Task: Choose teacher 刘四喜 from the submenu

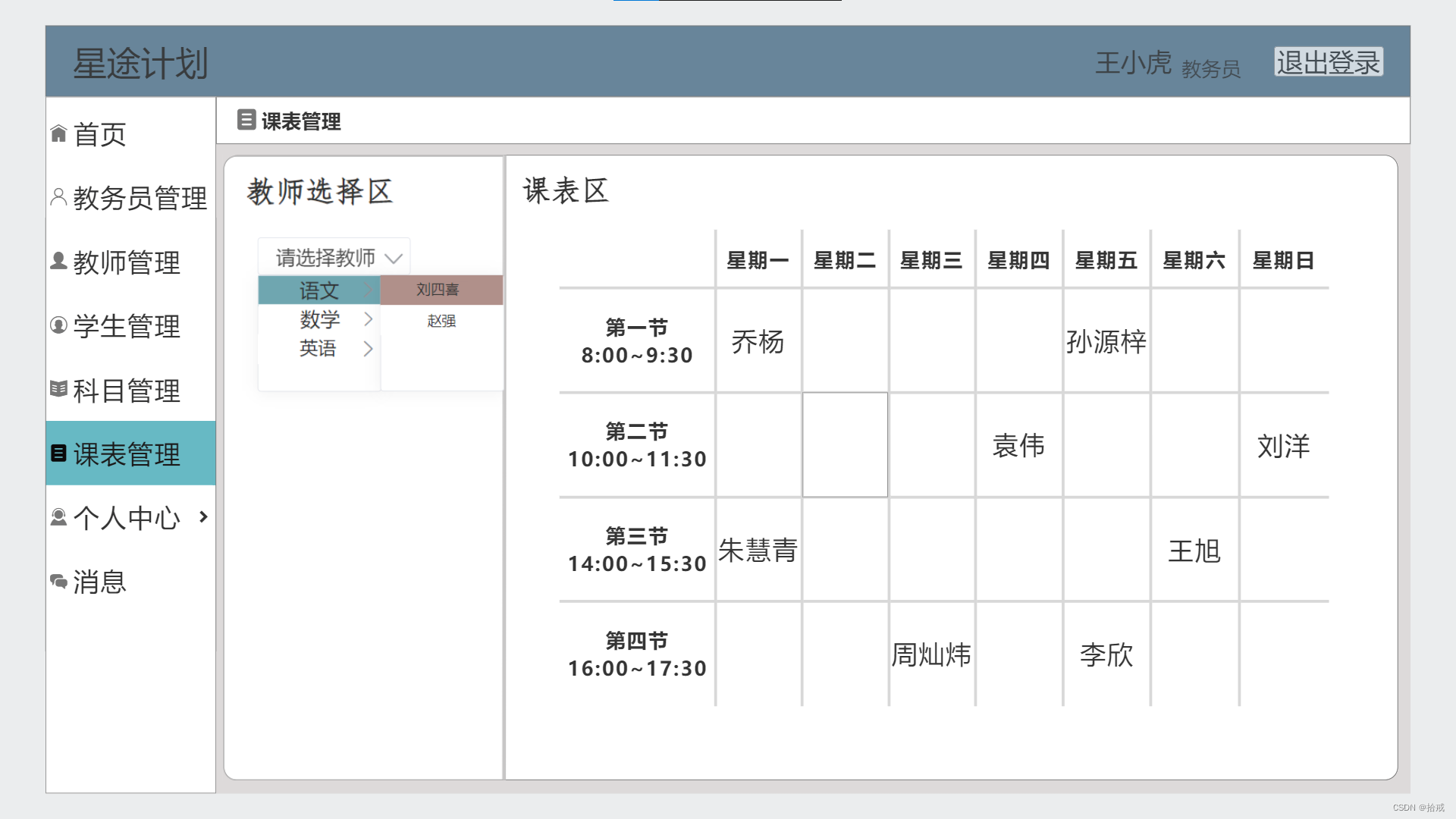Action: [438, 290]
